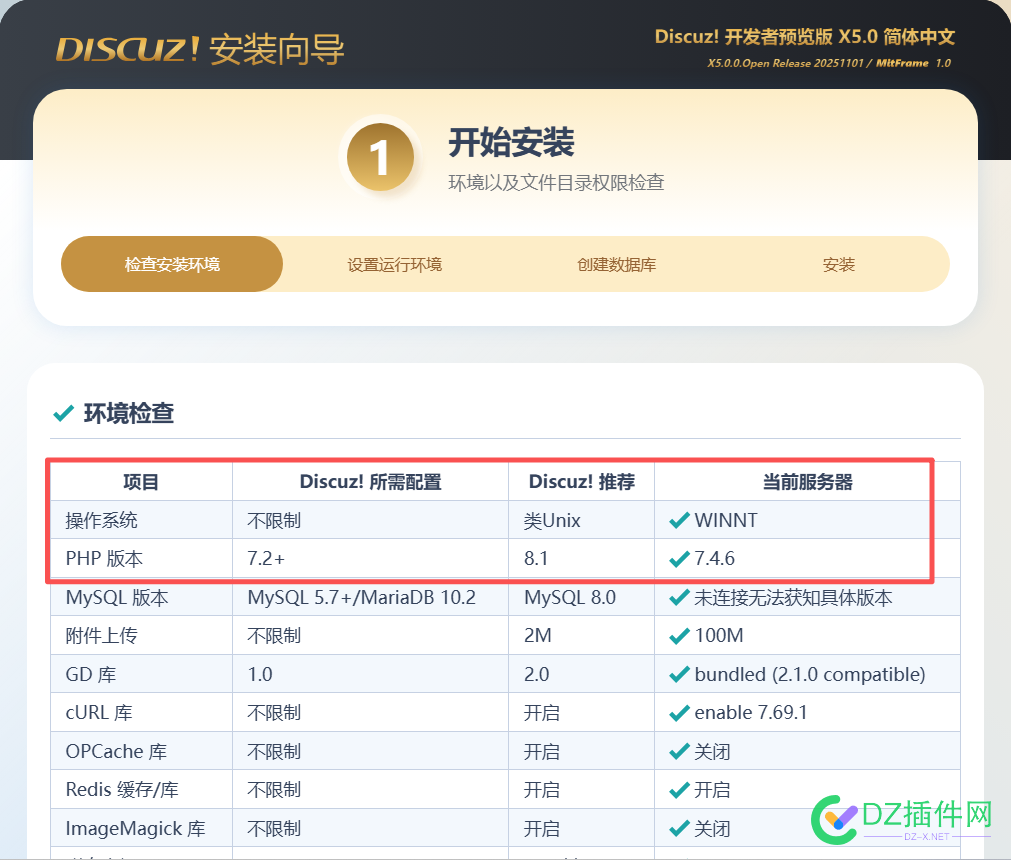Select the 检查安装环境 step tab
Image resolution: width=1011 pixels, height=860 pixels.
click(172, 264)
